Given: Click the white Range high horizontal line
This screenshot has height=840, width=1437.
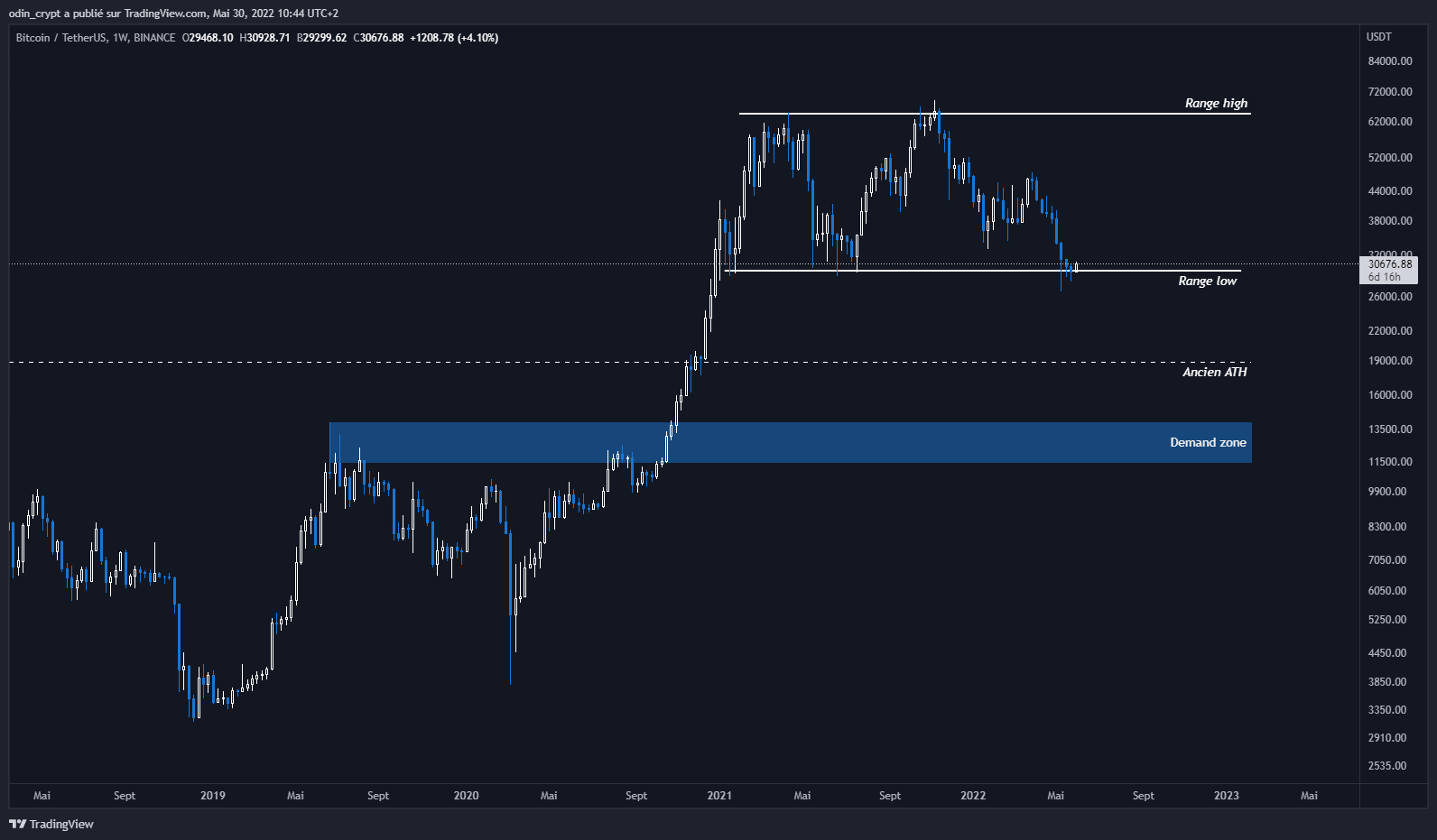Looking at the screenshot, I should click(x=994, y=114).
